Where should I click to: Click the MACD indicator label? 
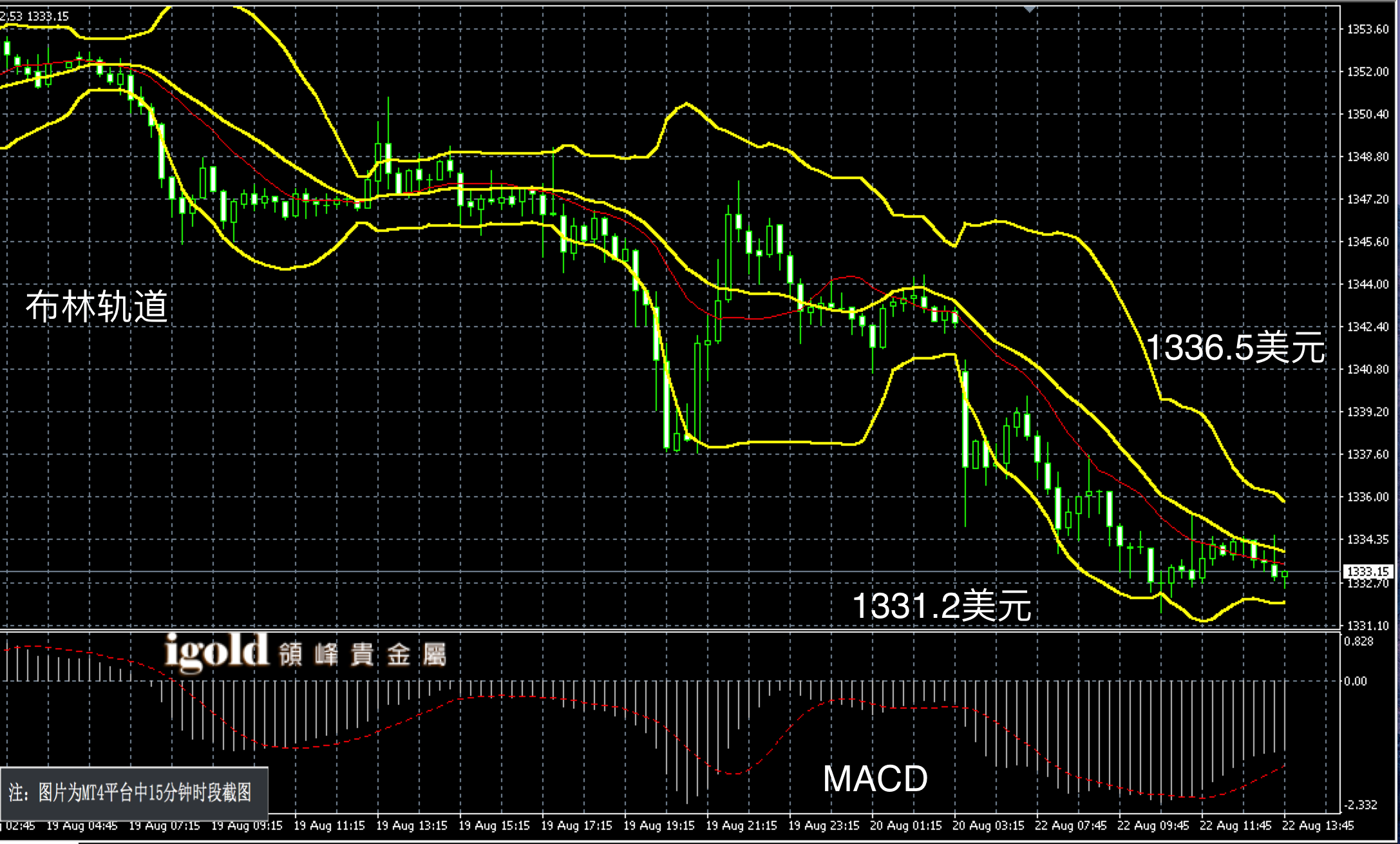pos(875,778)
